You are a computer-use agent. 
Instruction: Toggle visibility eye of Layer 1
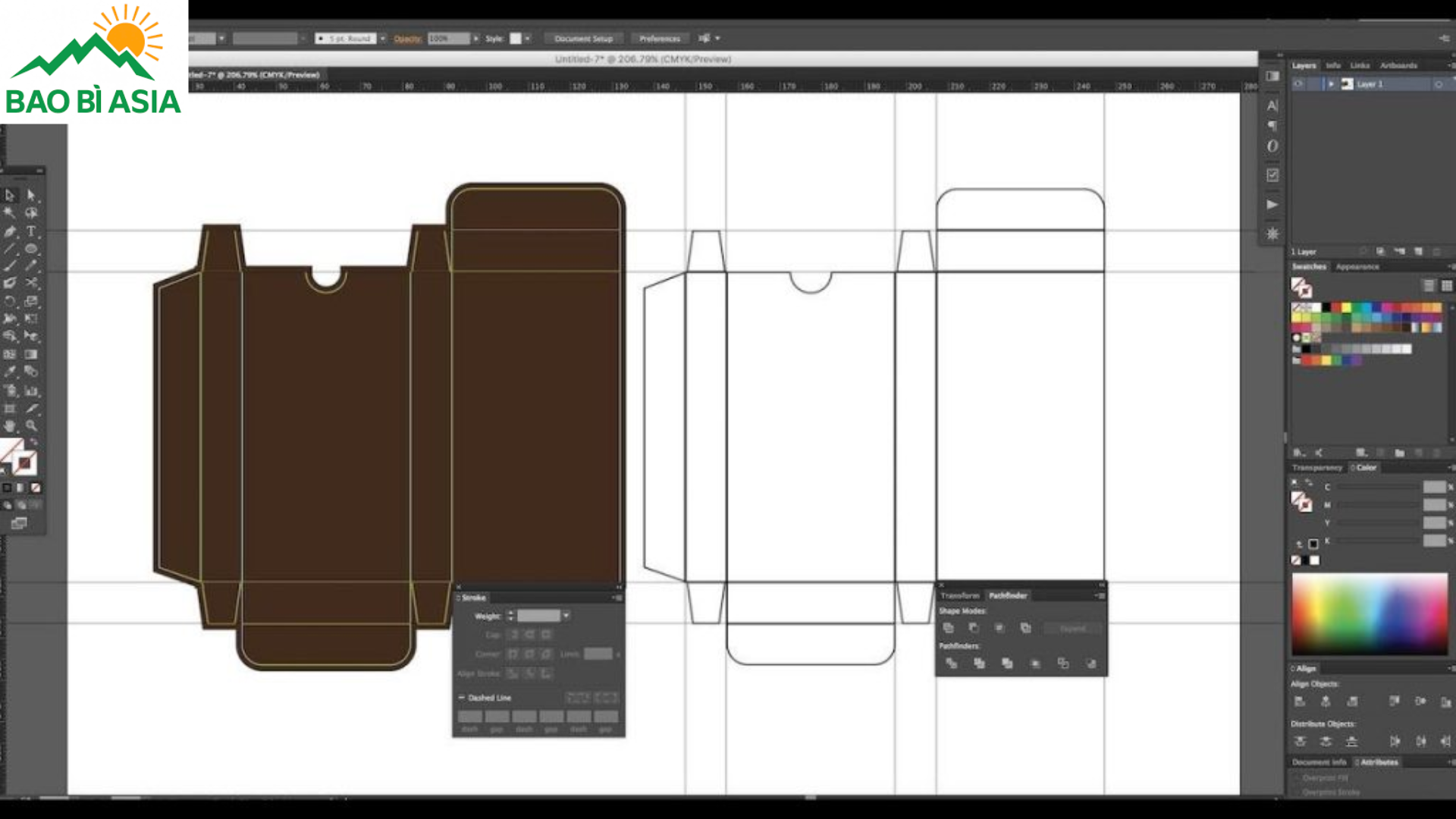(x=1299, y=84)
